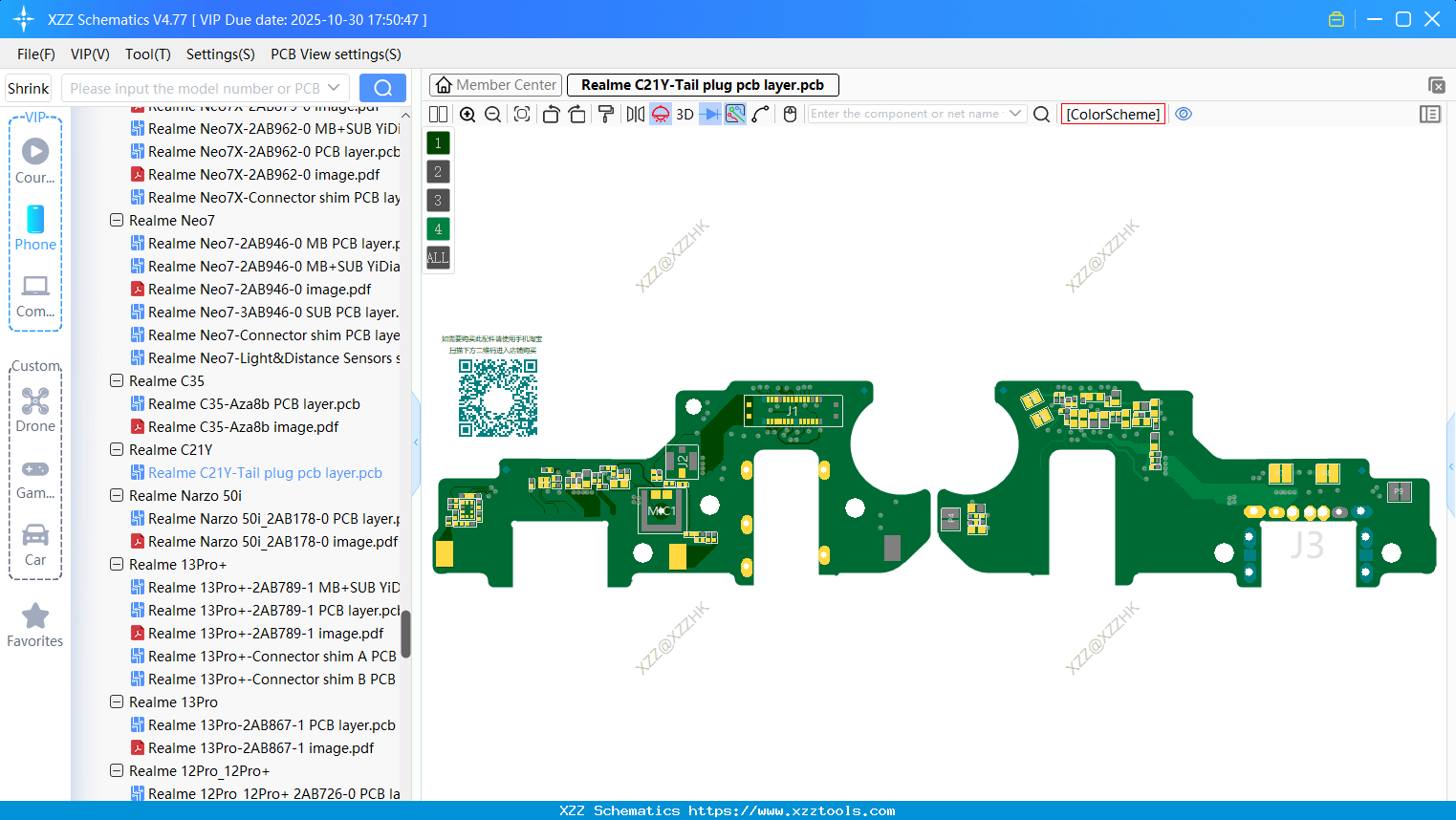Open Realme Neo7X-2AB962-0 image.pdf
Viewport: 1456px width, 820px height.
(x=264, y=175)
